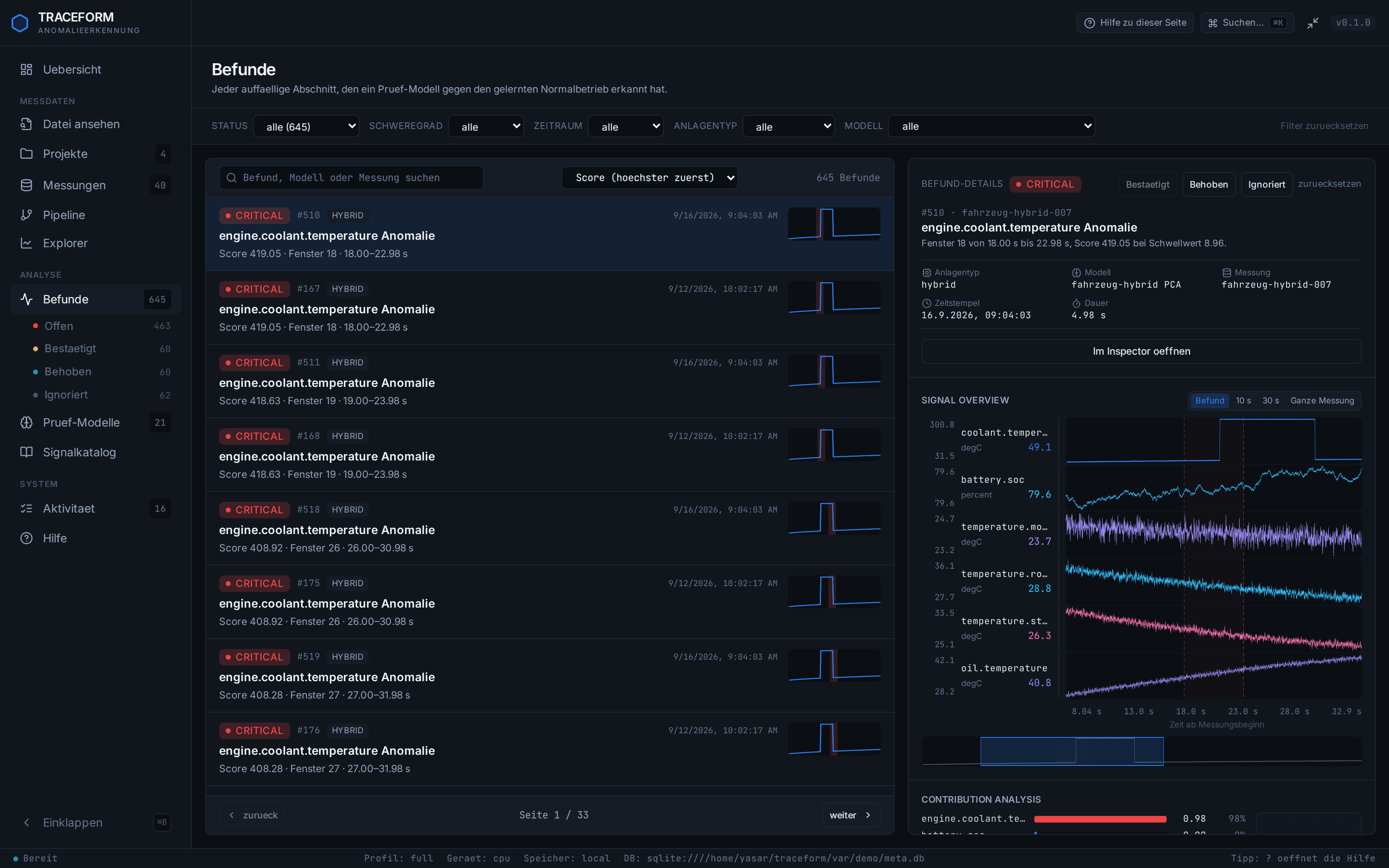Viewport: 1389px width, 868px height.
Task: Click the Traceform hexagon logo
Action: click(20, 23)
